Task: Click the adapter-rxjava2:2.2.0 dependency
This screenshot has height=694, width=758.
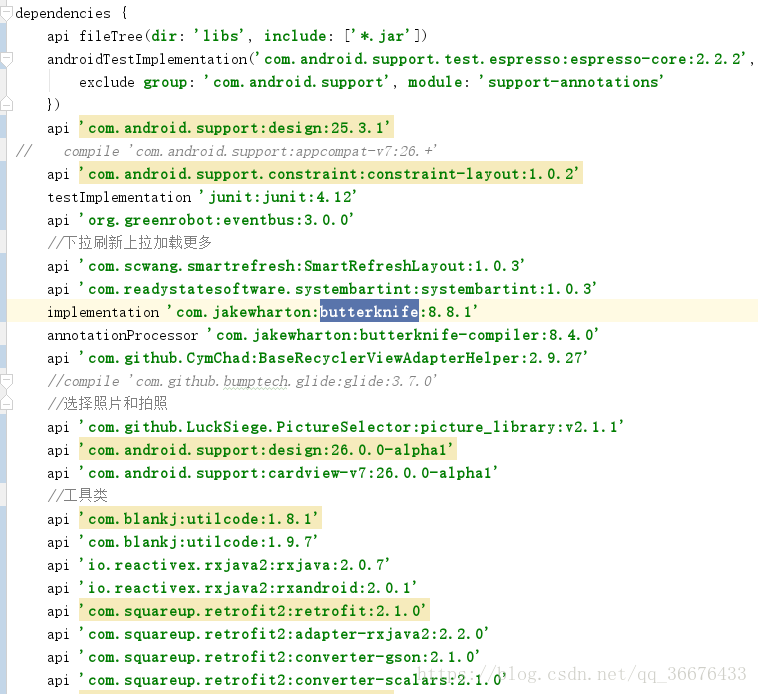Action: pyautogui.click(x=284, y=634)
